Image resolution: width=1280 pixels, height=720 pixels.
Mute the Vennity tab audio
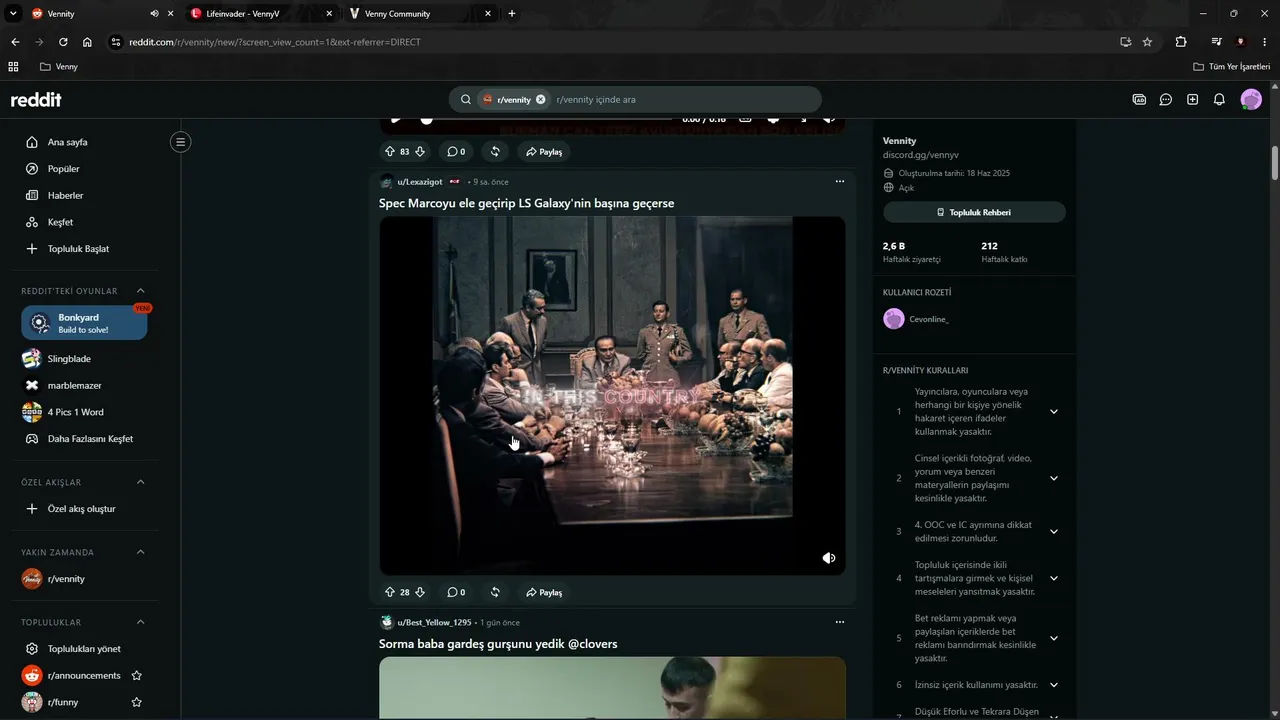(x=154, y=14)
